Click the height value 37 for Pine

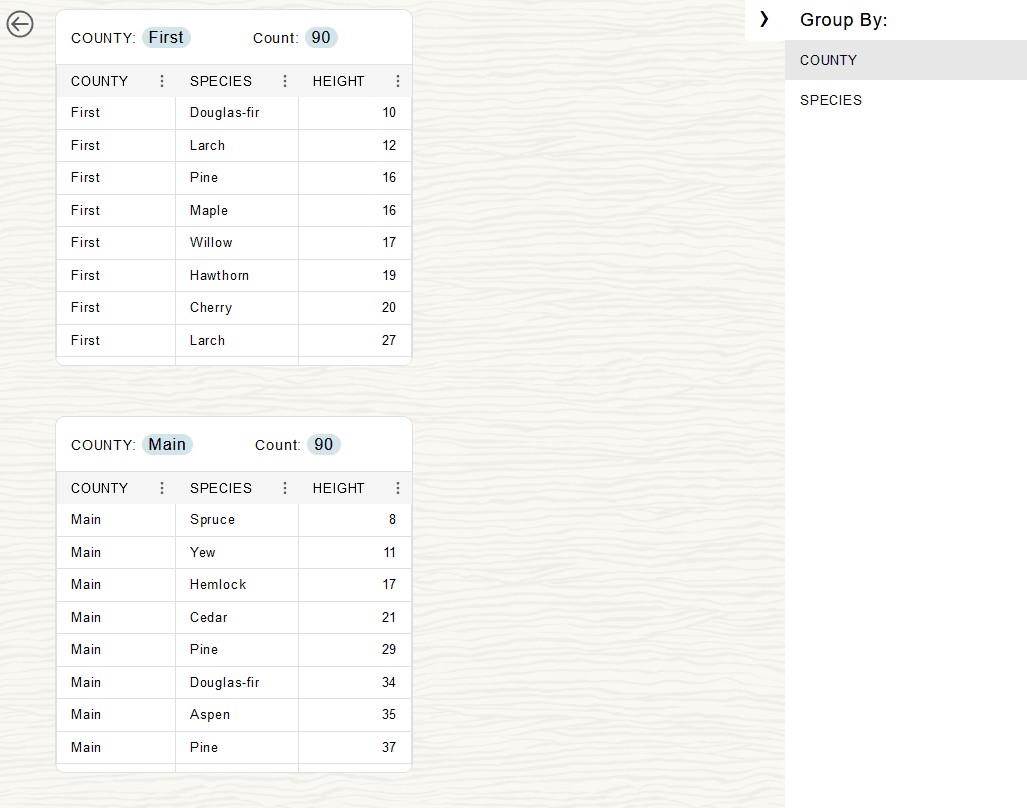click(x=389, y=747)
